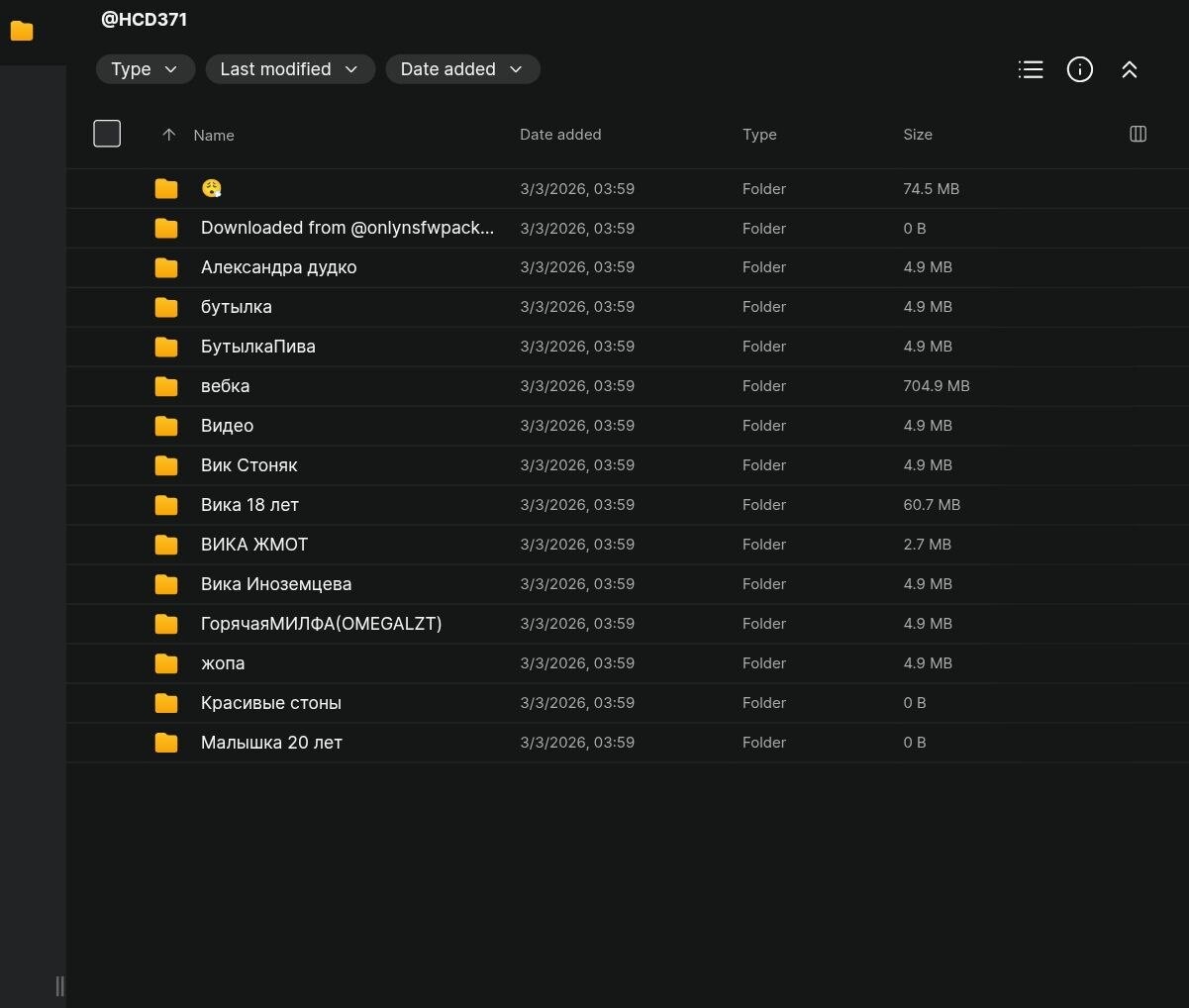Image resolution: width=1189 pixels, height=1008 pixels.
Task: Click the folder icon for Видео
Action: [166, 426]
